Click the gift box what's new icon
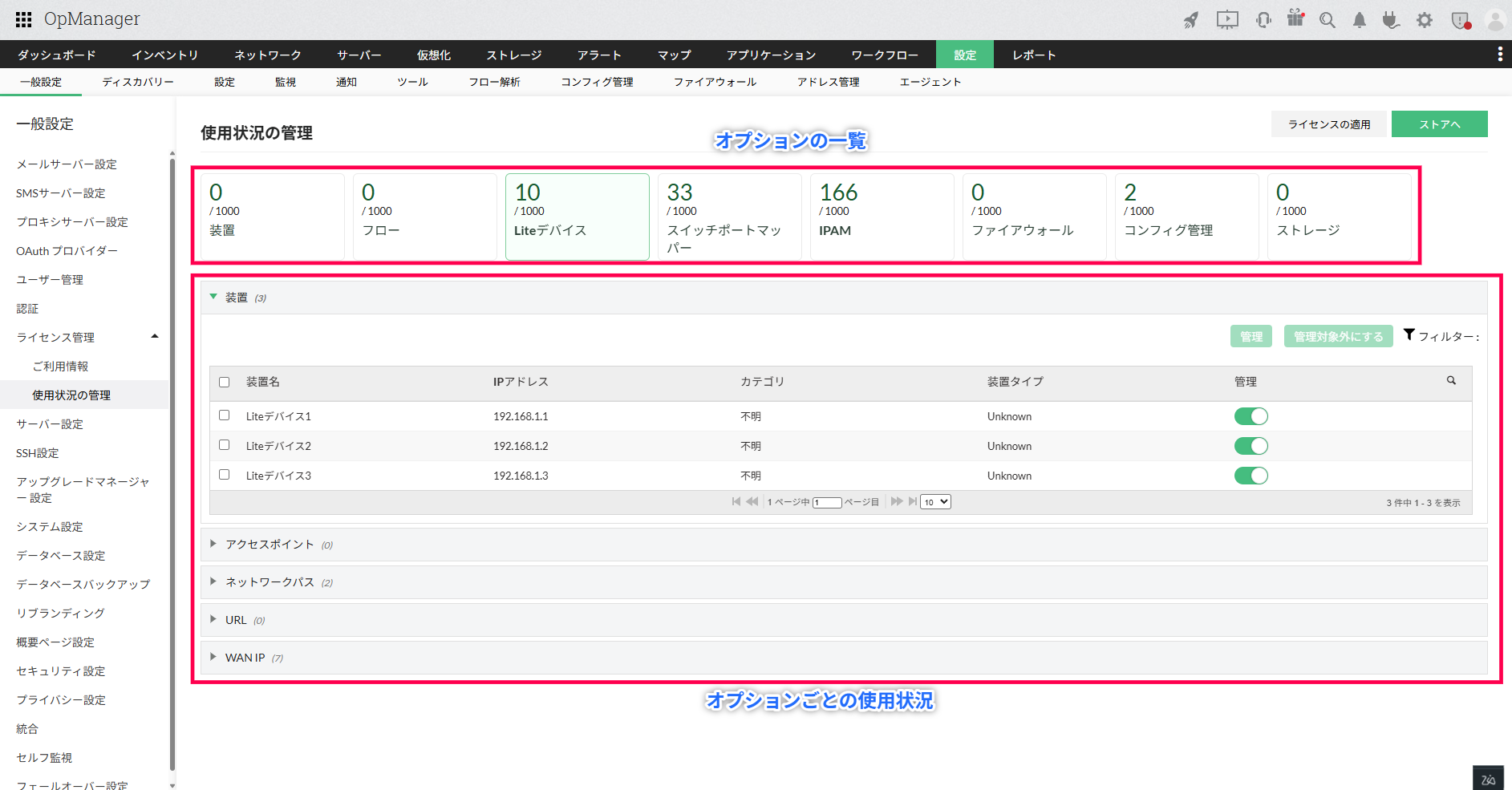 click(x=1295, y=18)
